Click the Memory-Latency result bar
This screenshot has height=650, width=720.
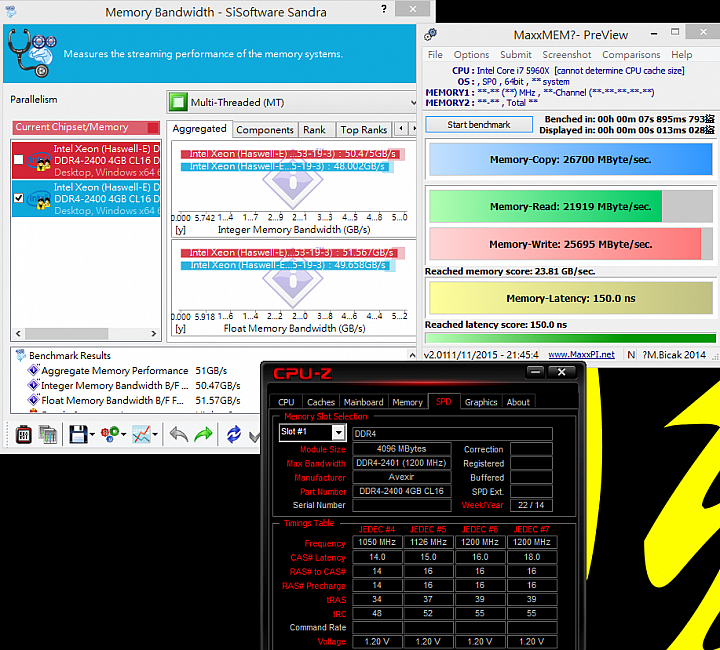[570, 298]
